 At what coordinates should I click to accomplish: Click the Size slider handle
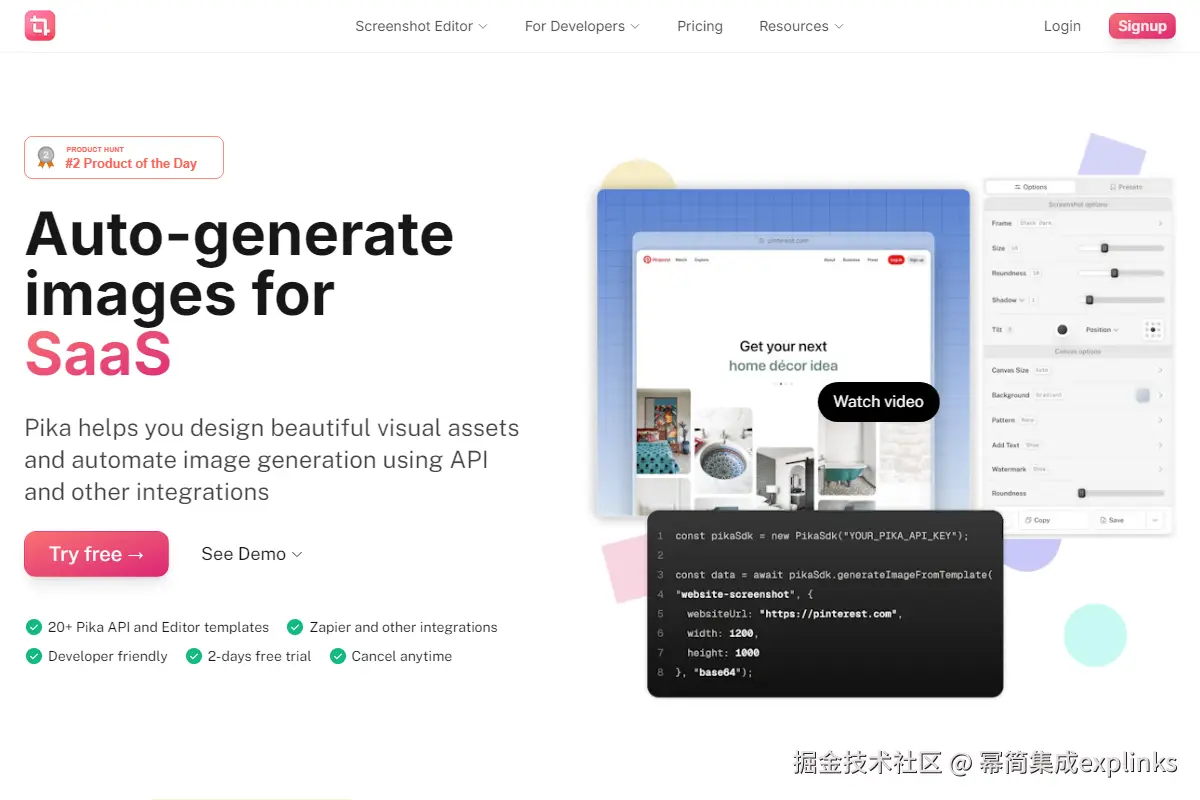1104,249
